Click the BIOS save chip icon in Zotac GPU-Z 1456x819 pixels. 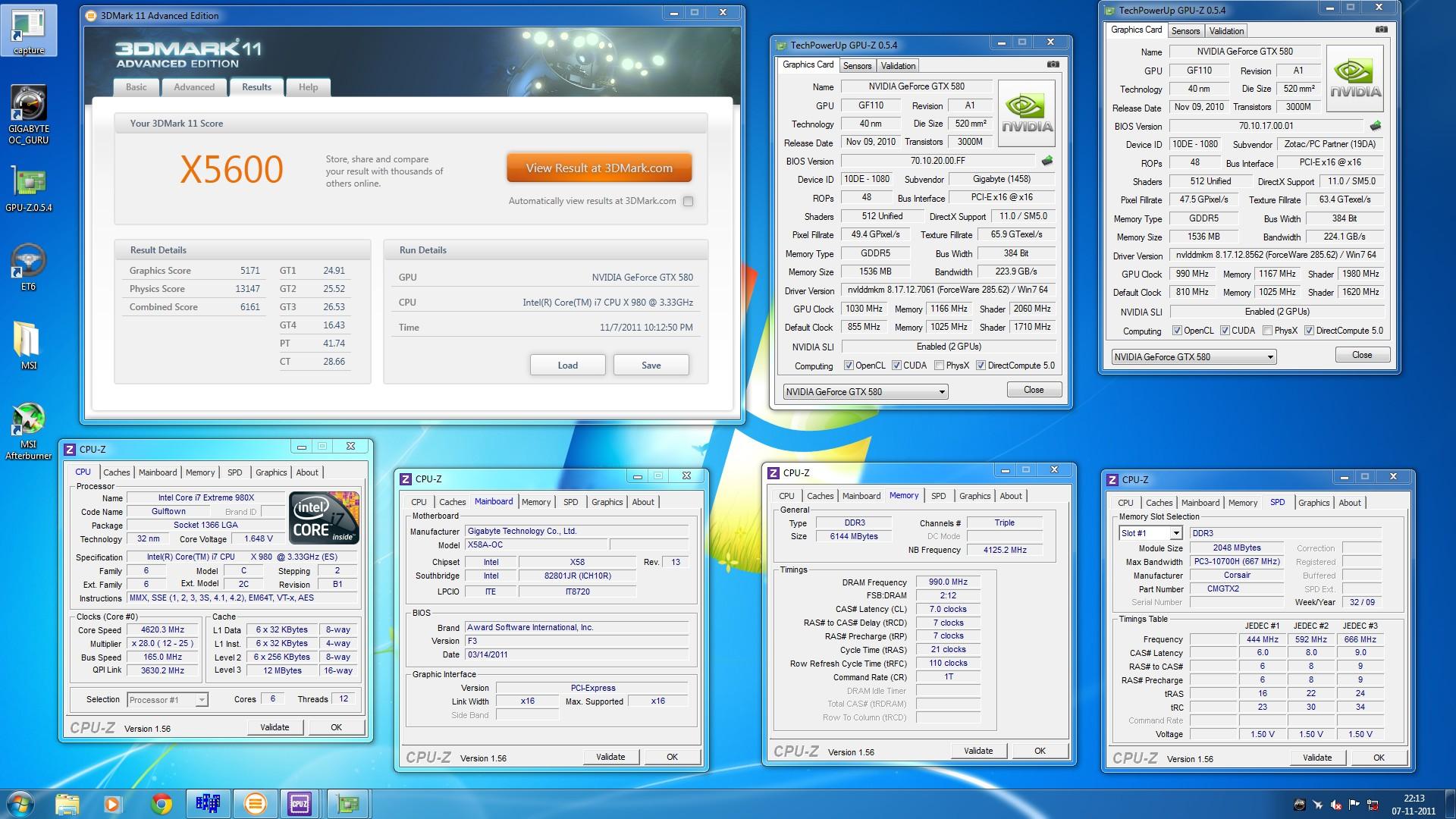(x=1376, y=126)
